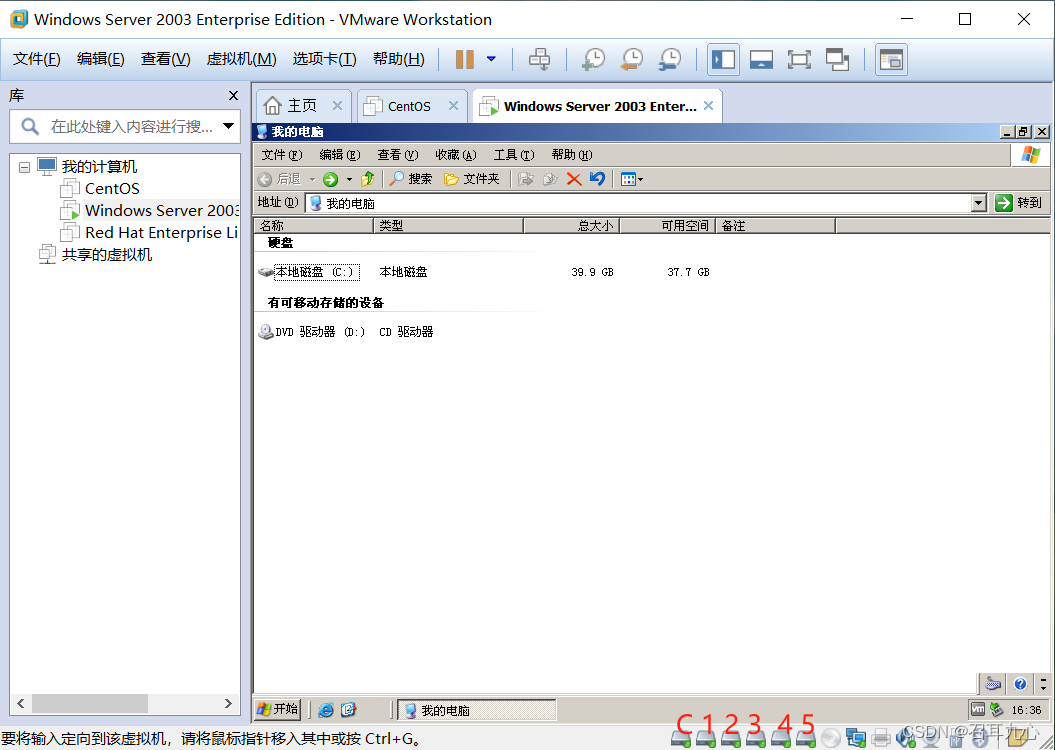Pause the virtual machine from the toolbar
The width and height of the screenshot is (1055, 750).
[x=464, y=59]
